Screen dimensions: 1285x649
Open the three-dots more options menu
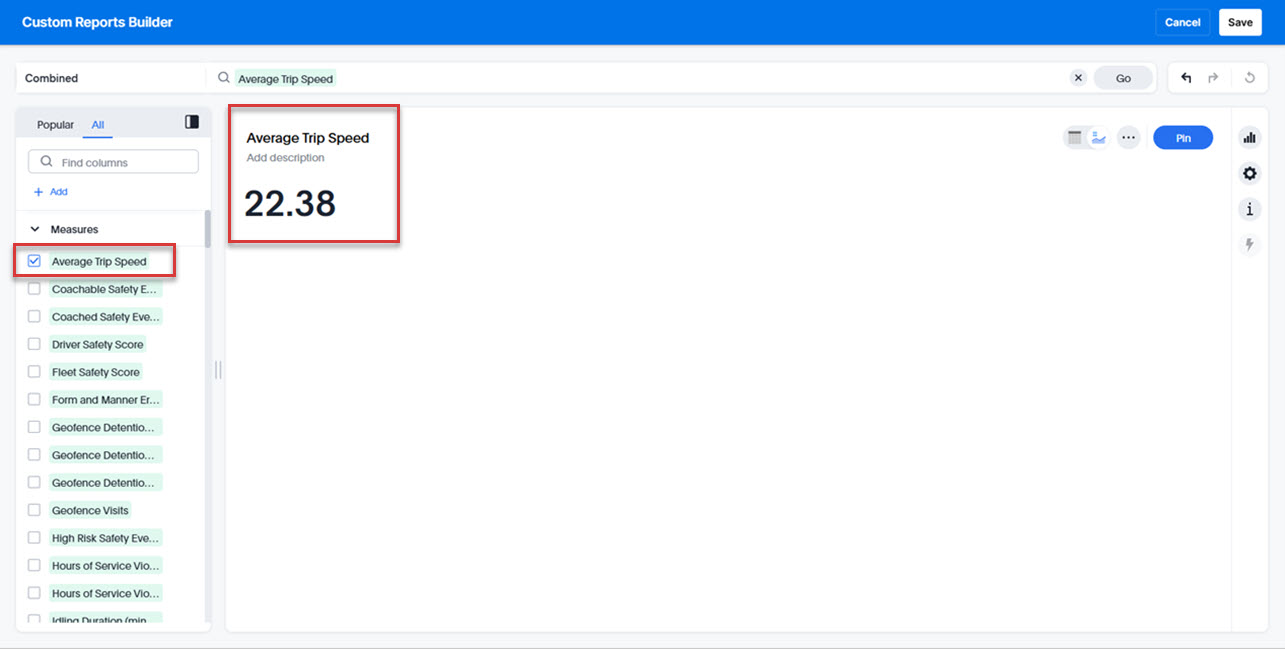click(1129, 138)
